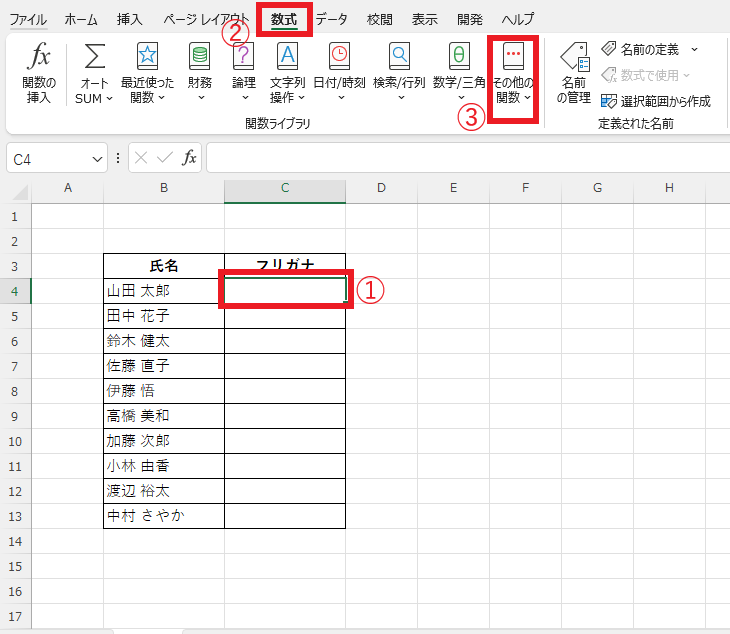This screenshot has height=634, width=730.
Task: Select column C header
Action: (285, 188)
